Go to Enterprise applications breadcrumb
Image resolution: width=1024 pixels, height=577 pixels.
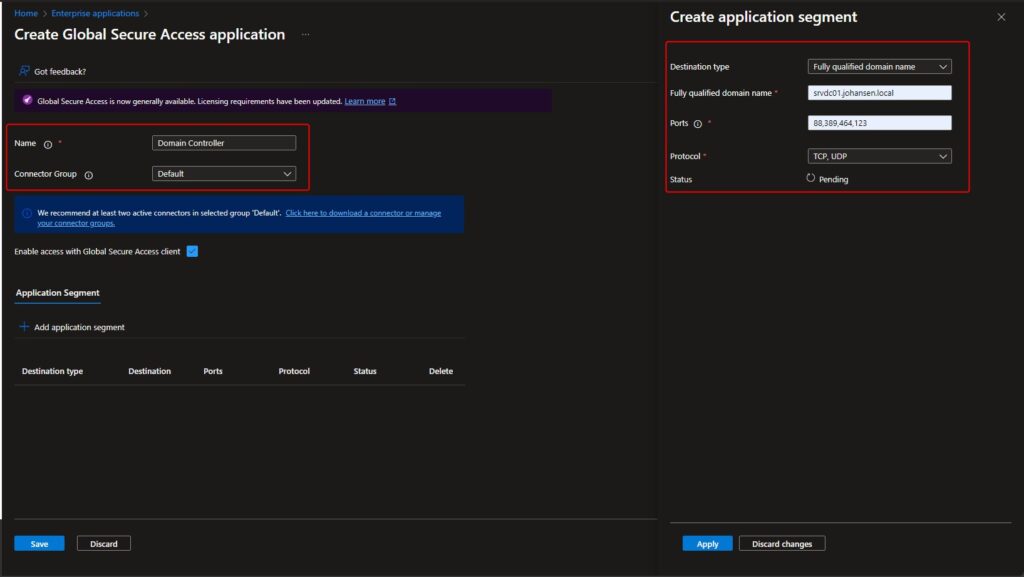[x=95, y=13]
